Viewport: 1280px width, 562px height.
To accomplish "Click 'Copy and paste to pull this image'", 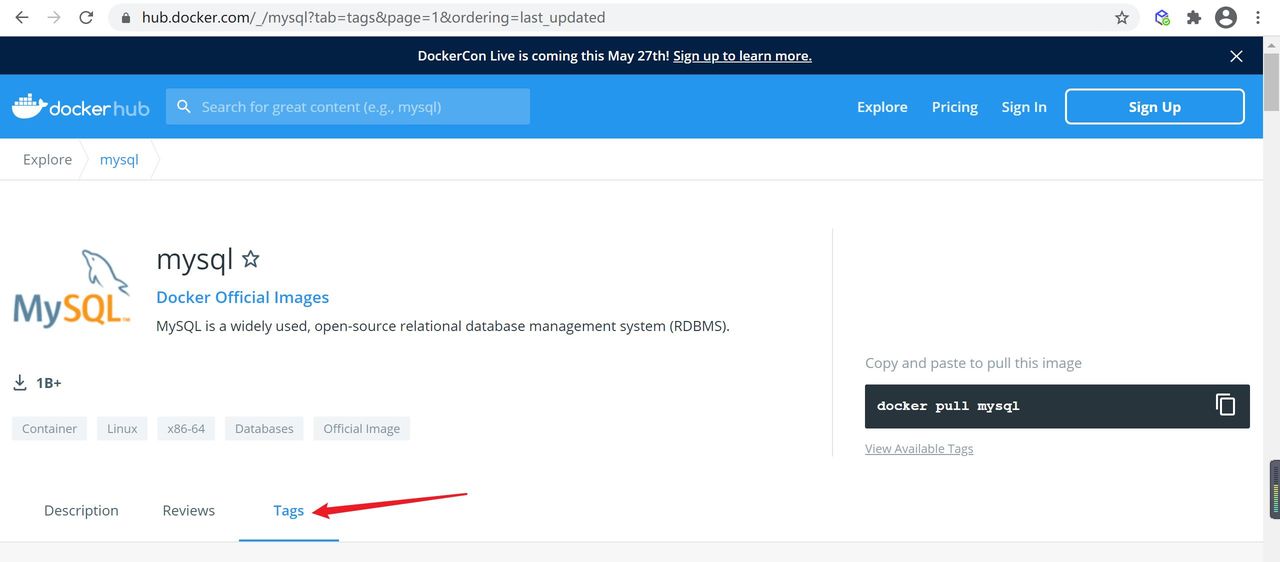I will coord(973,363).
